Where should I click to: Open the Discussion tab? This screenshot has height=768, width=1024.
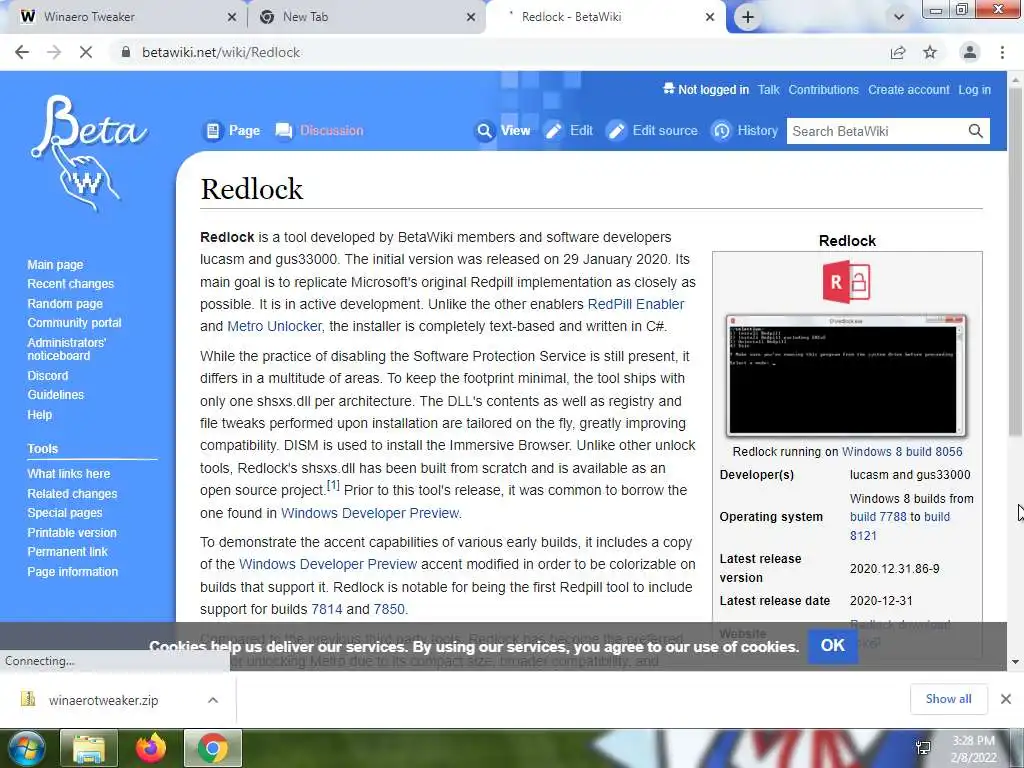click(x=319, y=131)
